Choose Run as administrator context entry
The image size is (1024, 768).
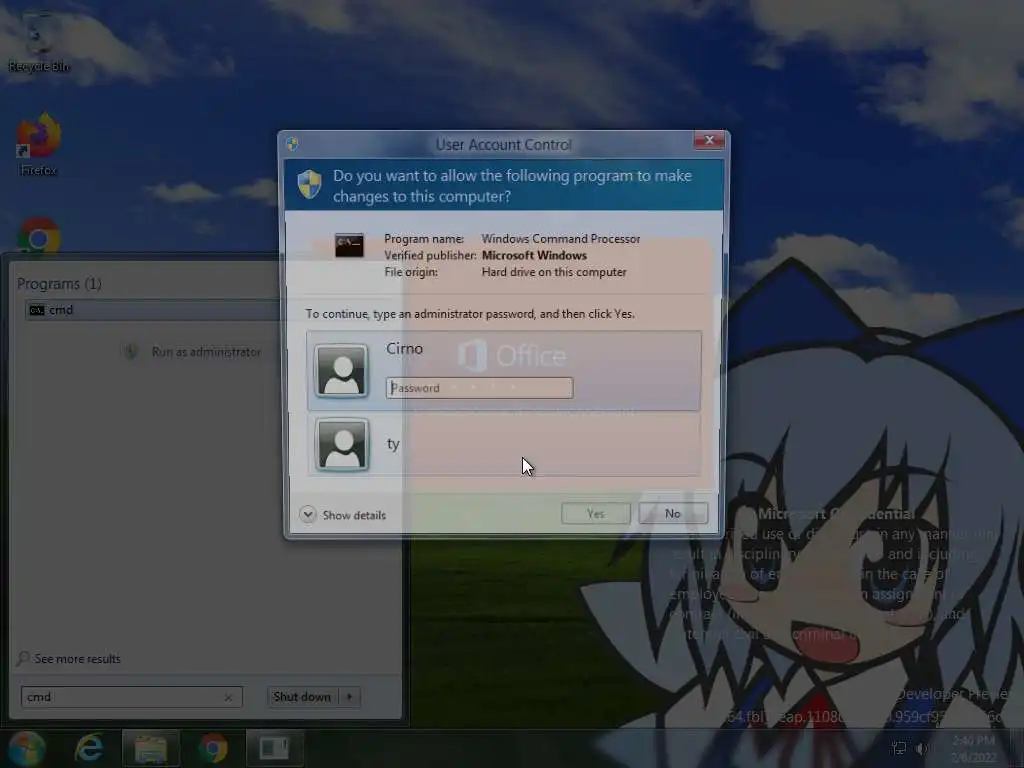point(193,352)
